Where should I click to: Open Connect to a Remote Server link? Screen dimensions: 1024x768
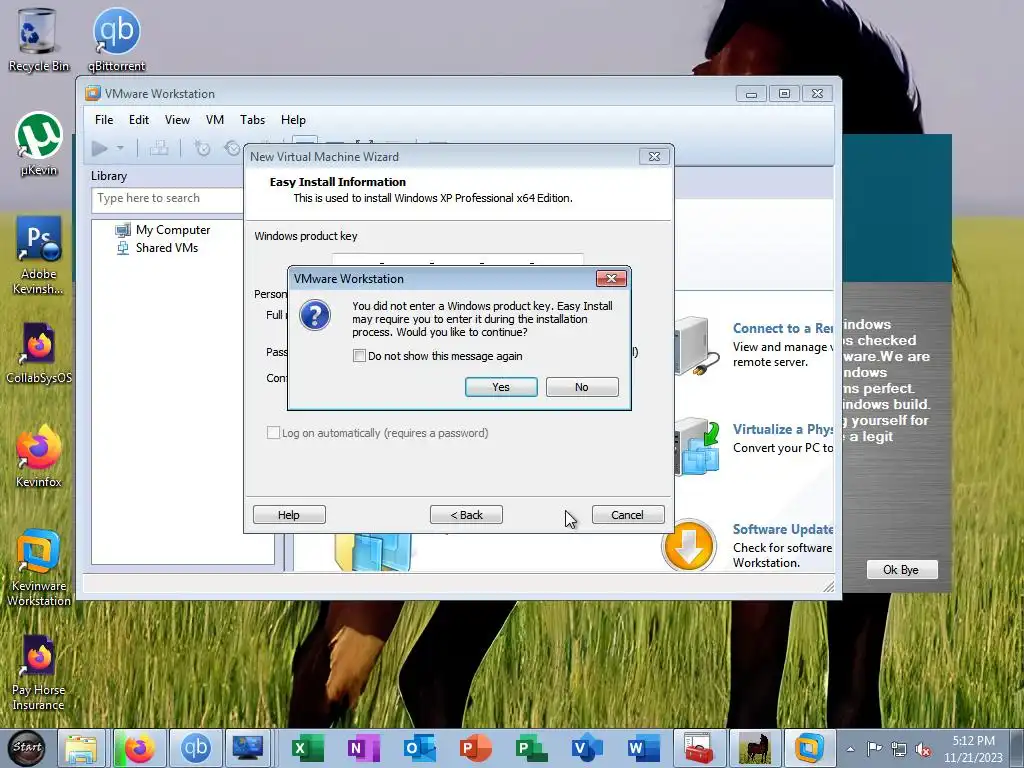pos(782,328)
